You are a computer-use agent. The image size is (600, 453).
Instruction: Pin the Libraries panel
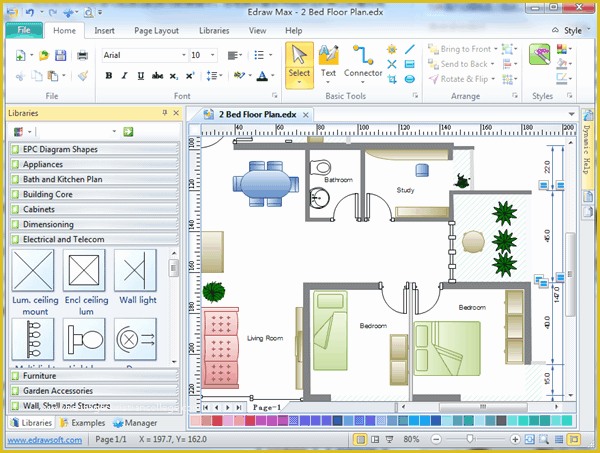pyautogui.click(x=165, y=113)
